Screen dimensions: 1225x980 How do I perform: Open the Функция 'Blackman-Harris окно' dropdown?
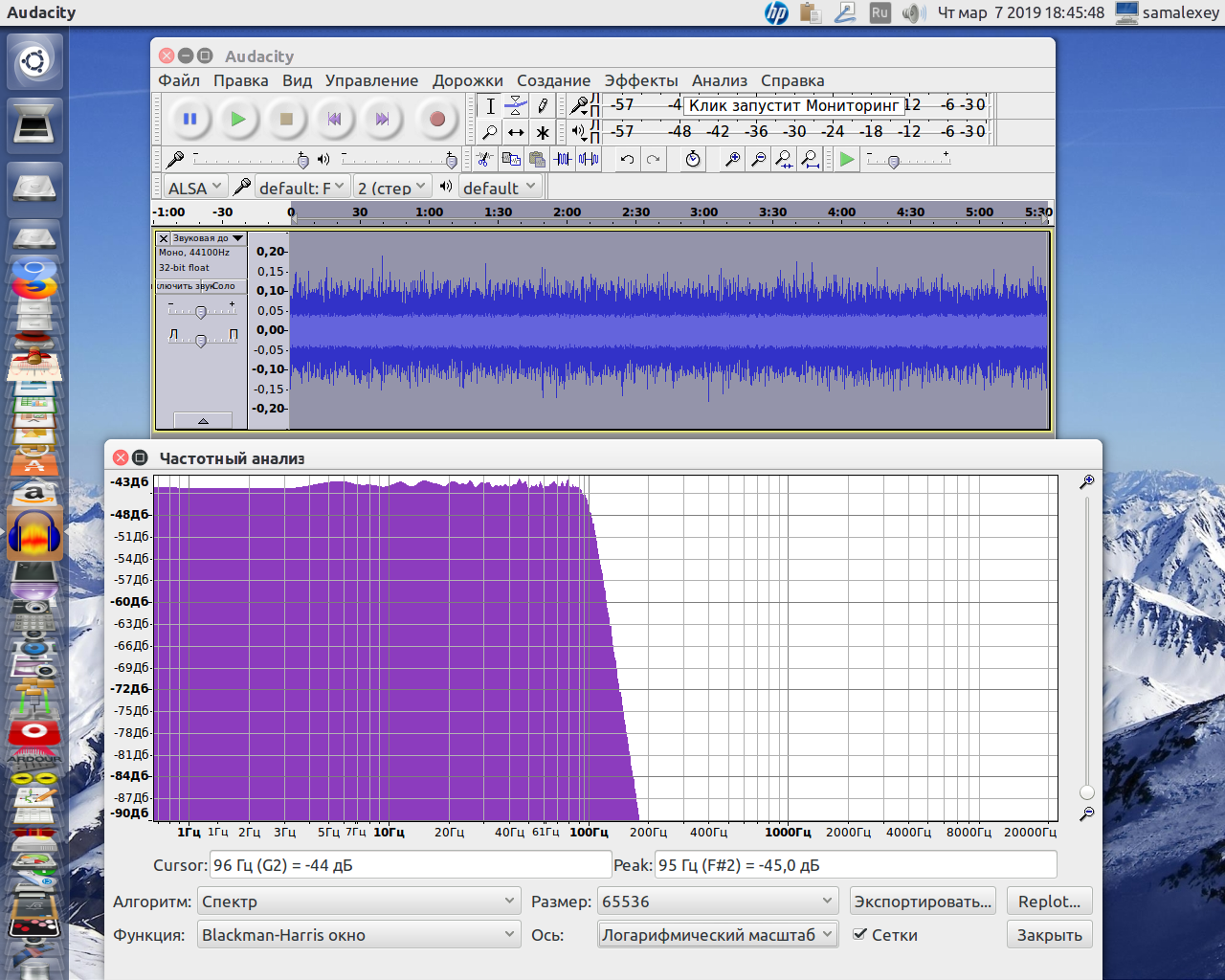point(359,935)
